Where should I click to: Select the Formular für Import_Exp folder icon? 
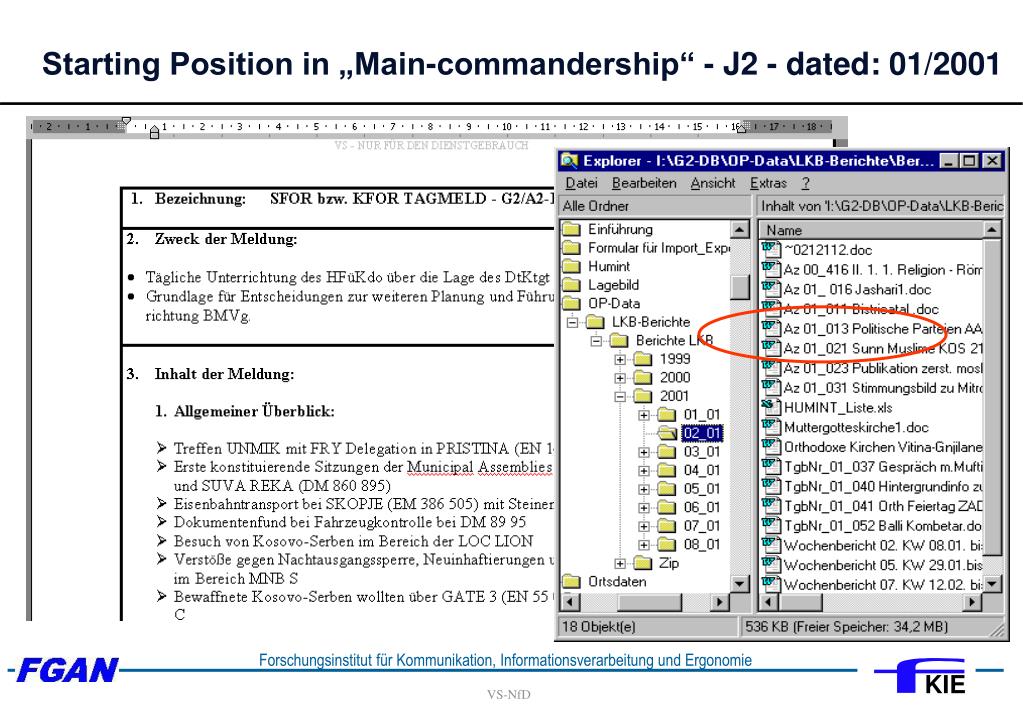point(572,248)
